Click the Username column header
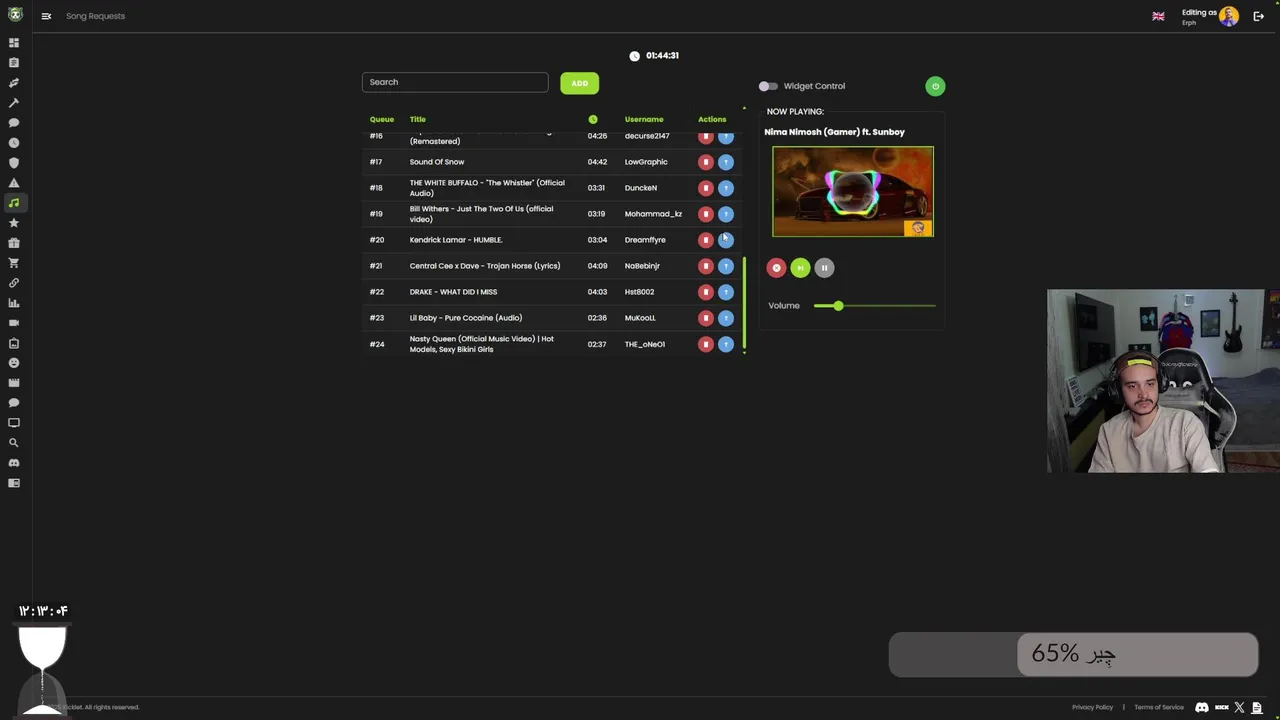1280x720 pixels. (644, 120)
